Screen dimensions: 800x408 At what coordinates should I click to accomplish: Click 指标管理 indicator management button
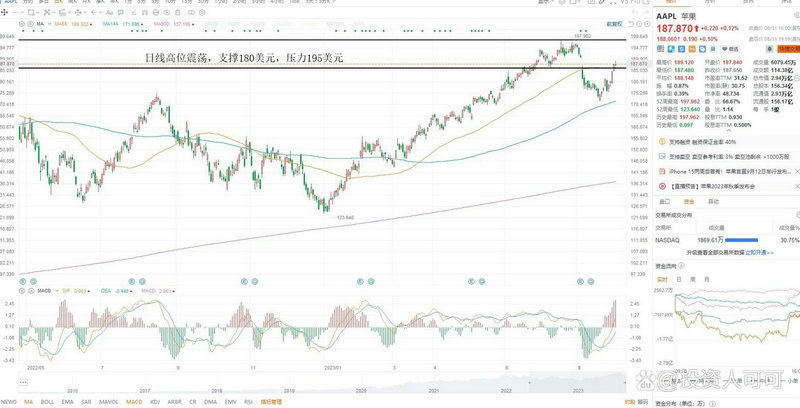pos(270,402)
